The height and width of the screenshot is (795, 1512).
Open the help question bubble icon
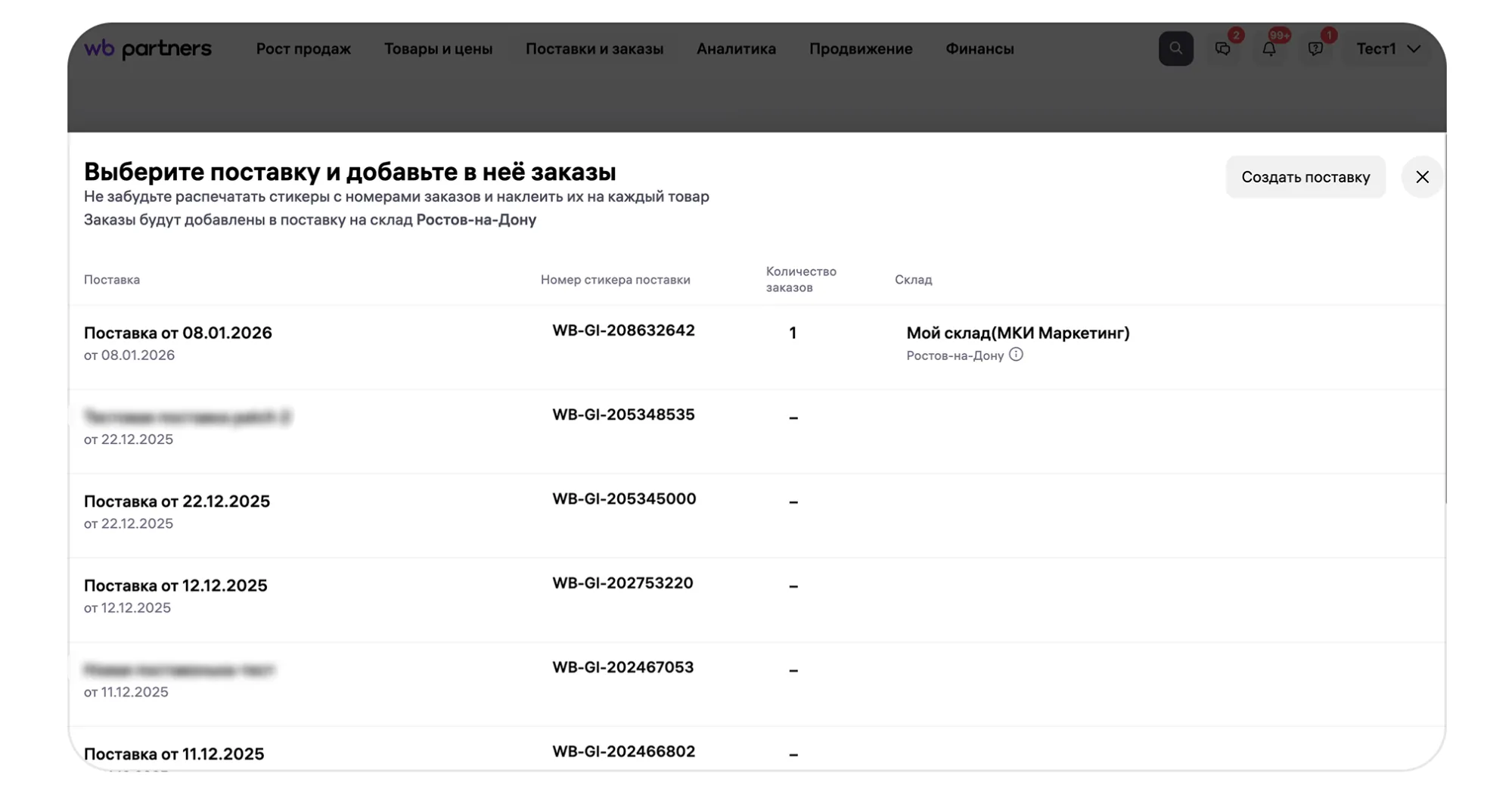pos(1315,49)
